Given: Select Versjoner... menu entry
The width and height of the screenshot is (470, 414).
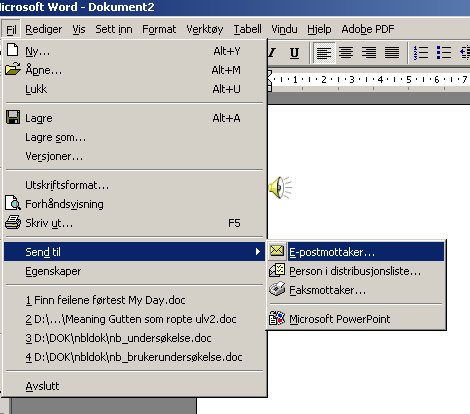Looking at the screenshot, I should (x=135, y=156).
